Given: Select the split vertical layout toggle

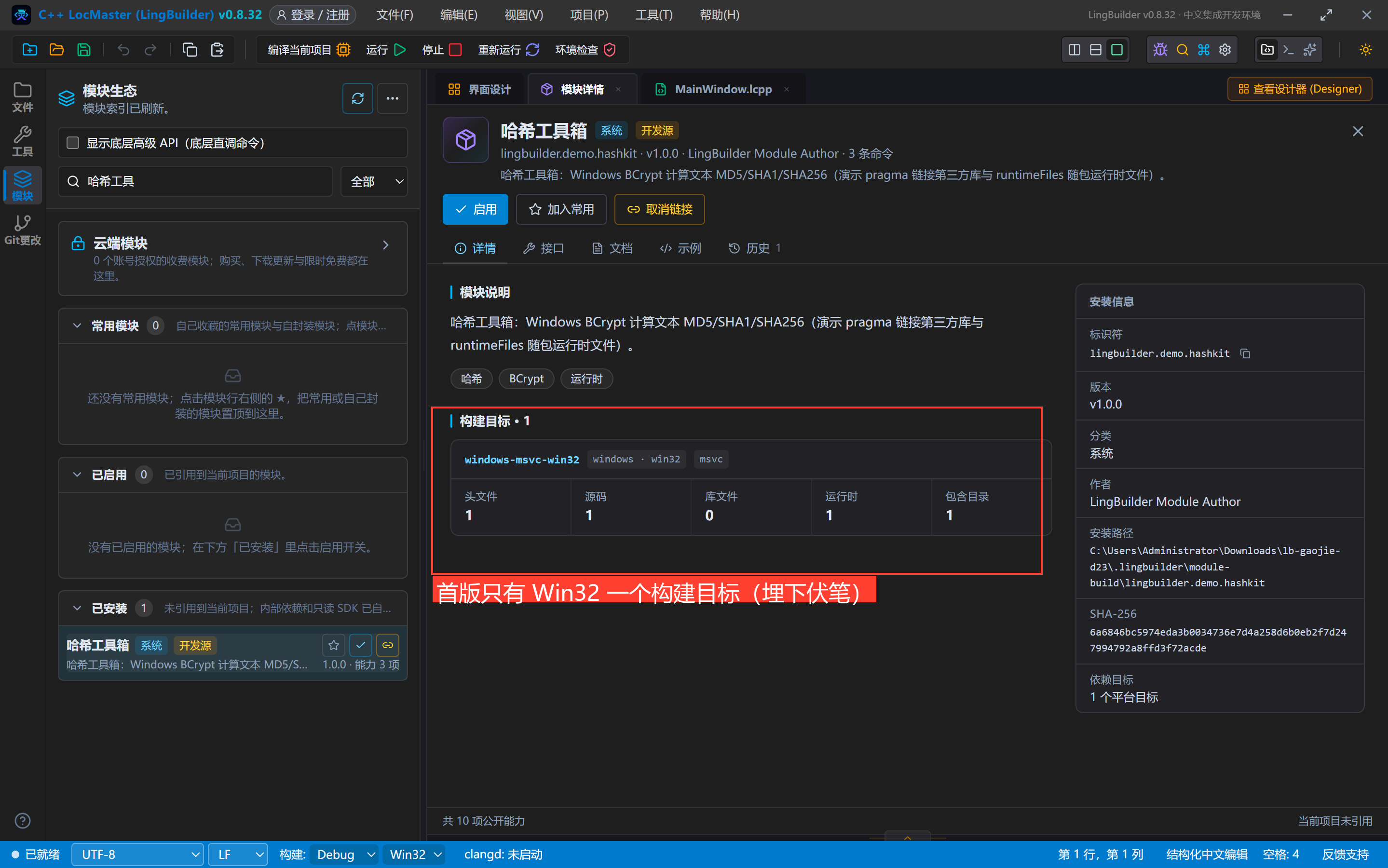Looking at the screenshot, I should coord(1074,50).
